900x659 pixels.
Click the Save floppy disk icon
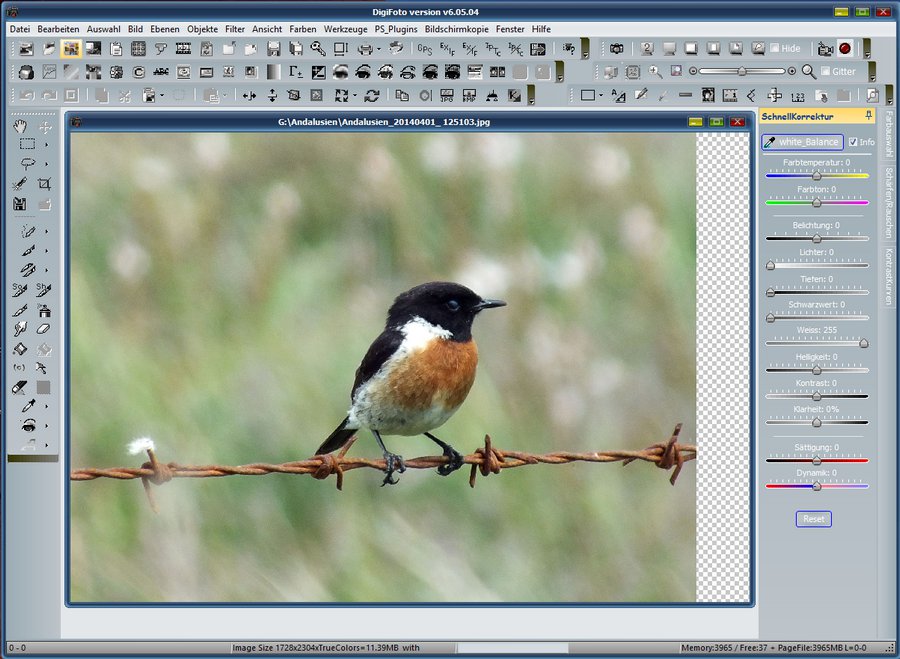pyautogui.click(x=273, y=48)
